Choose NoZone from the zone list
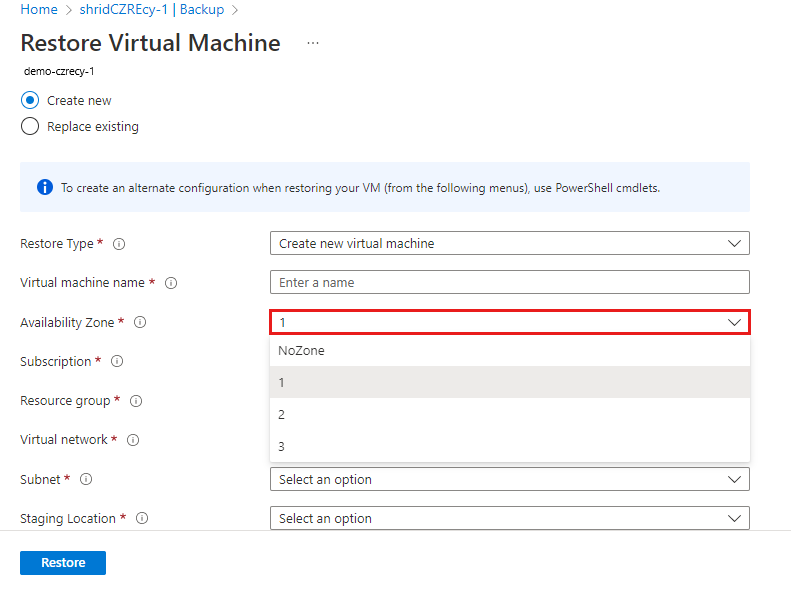791x589 pixels. (x=510, y=350)
